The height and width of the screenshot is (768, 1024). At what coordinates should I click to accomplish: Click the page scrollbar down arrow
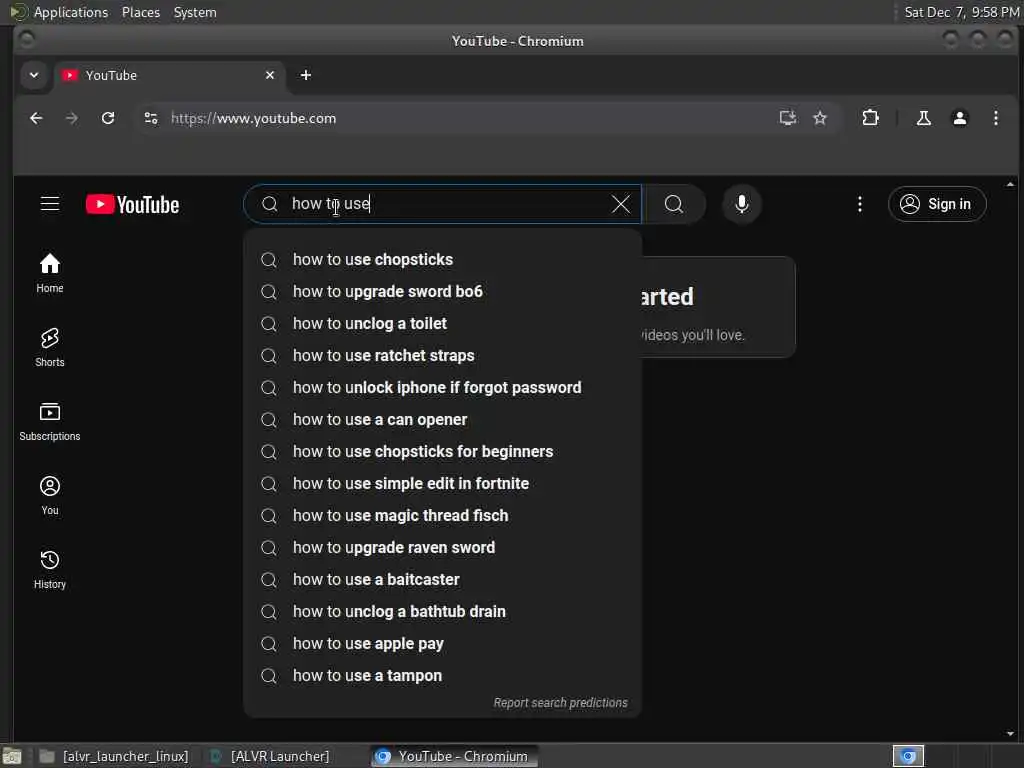(x=1010, y=734)
